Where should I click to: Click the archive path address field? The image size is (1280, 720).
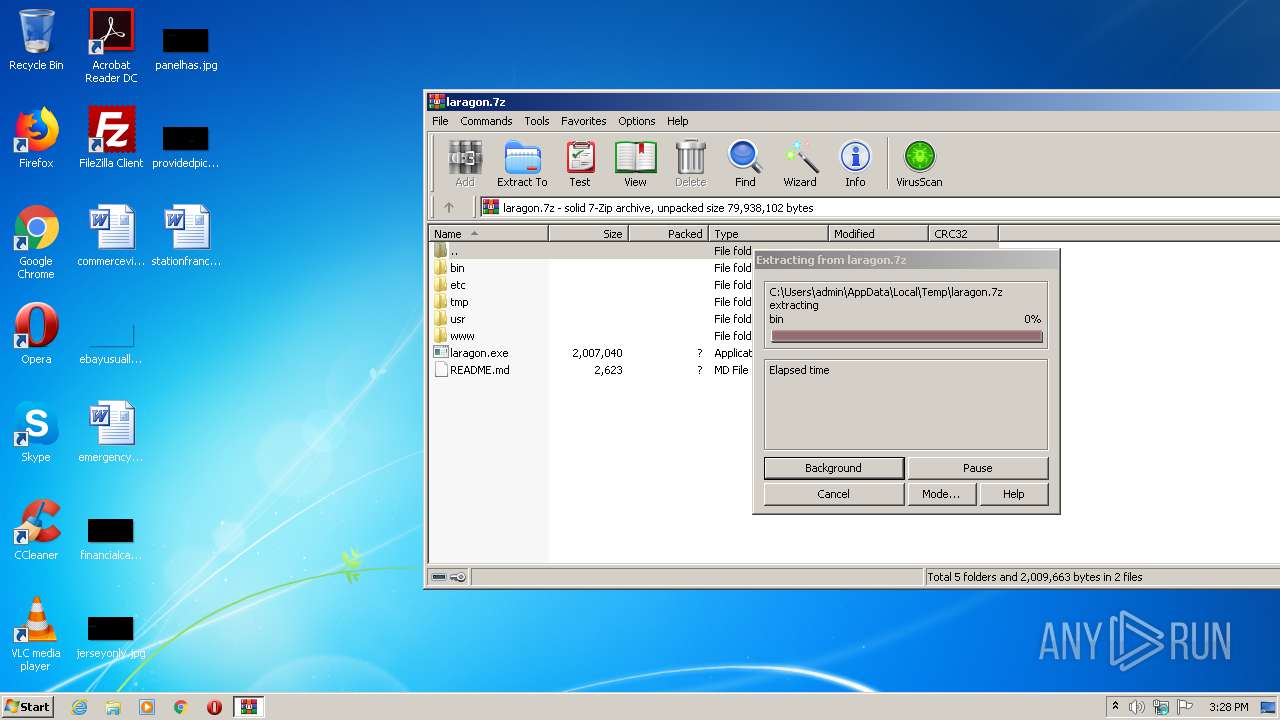pos(878,208)
